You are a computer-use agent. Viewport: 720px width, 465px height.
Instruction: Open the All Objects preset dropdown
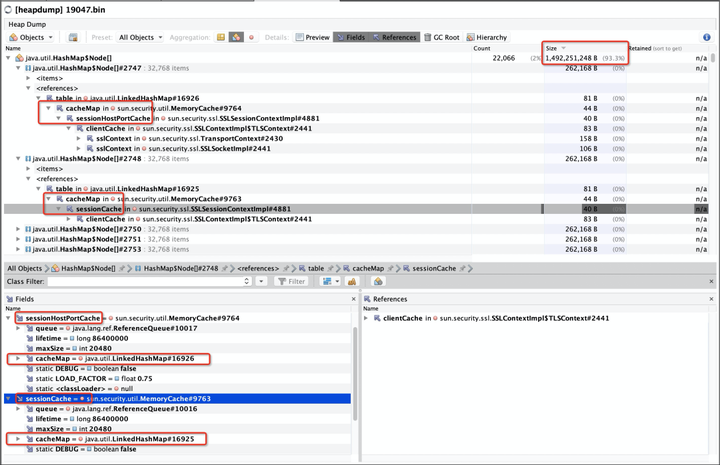141,37
